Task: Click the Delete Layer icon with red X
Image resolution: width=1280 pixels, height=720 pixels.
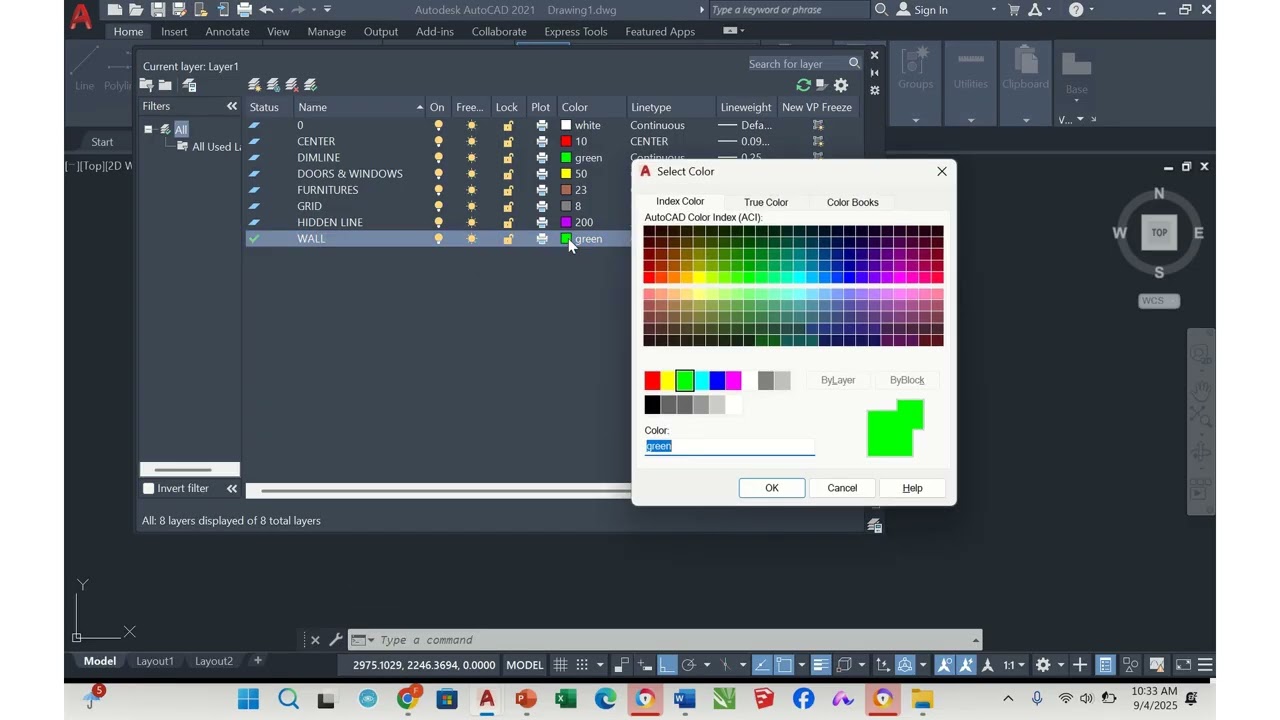Action: (292, 85)
